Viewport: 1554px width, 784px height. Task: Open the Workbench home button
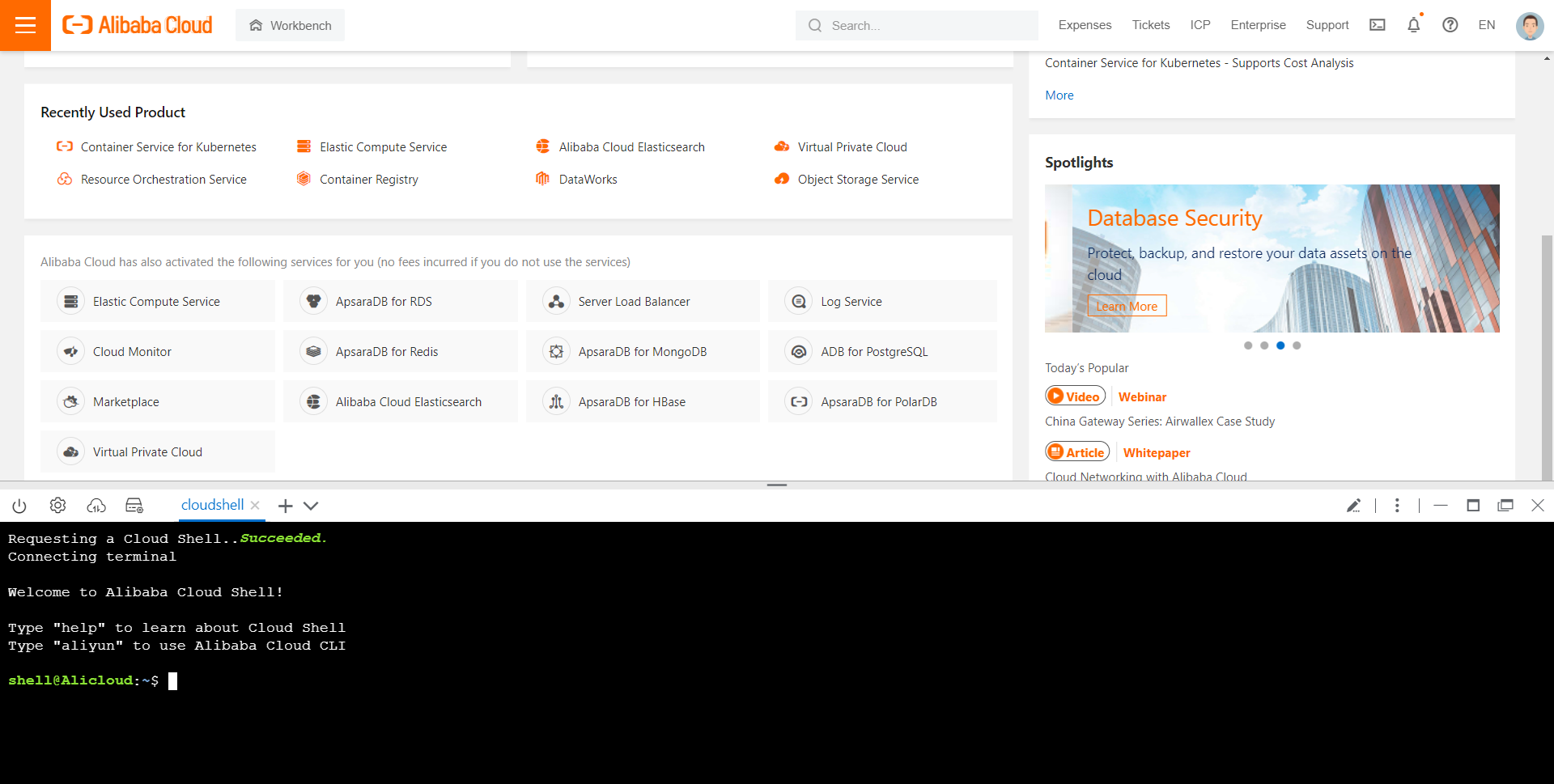(x=290, y=25)
